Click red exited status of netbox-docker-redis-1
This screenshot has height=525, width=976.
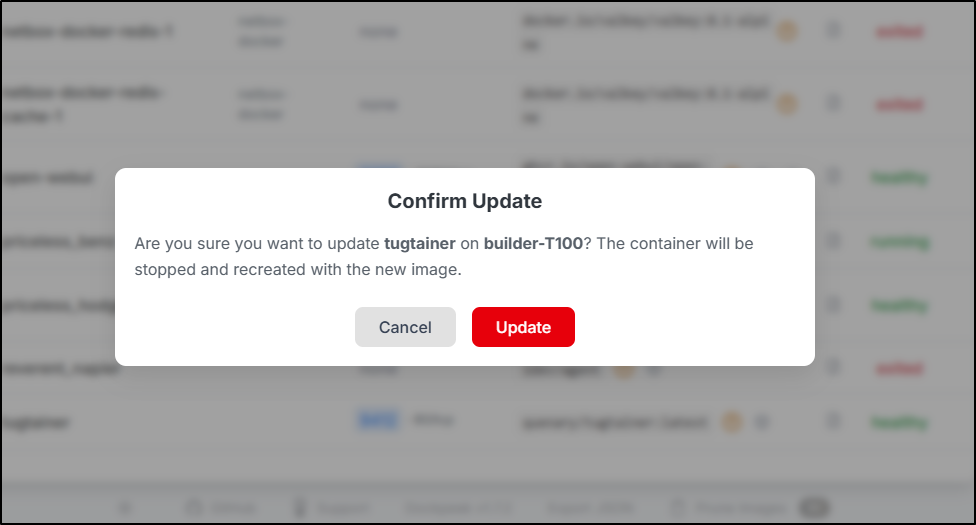coord(899,31)
